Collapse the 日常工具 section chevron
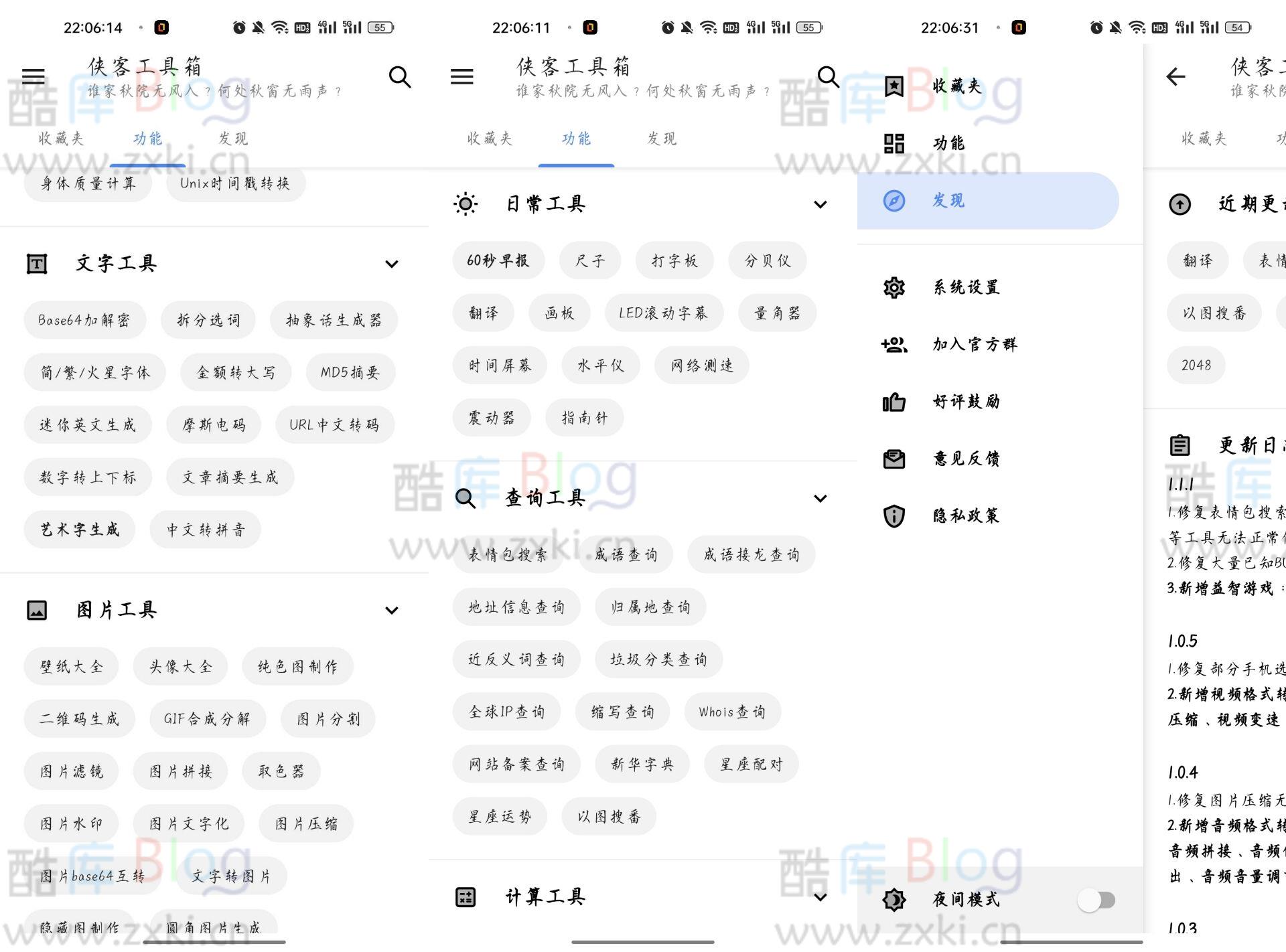This screenshot has width=1286, height=952. click(820, 204)
